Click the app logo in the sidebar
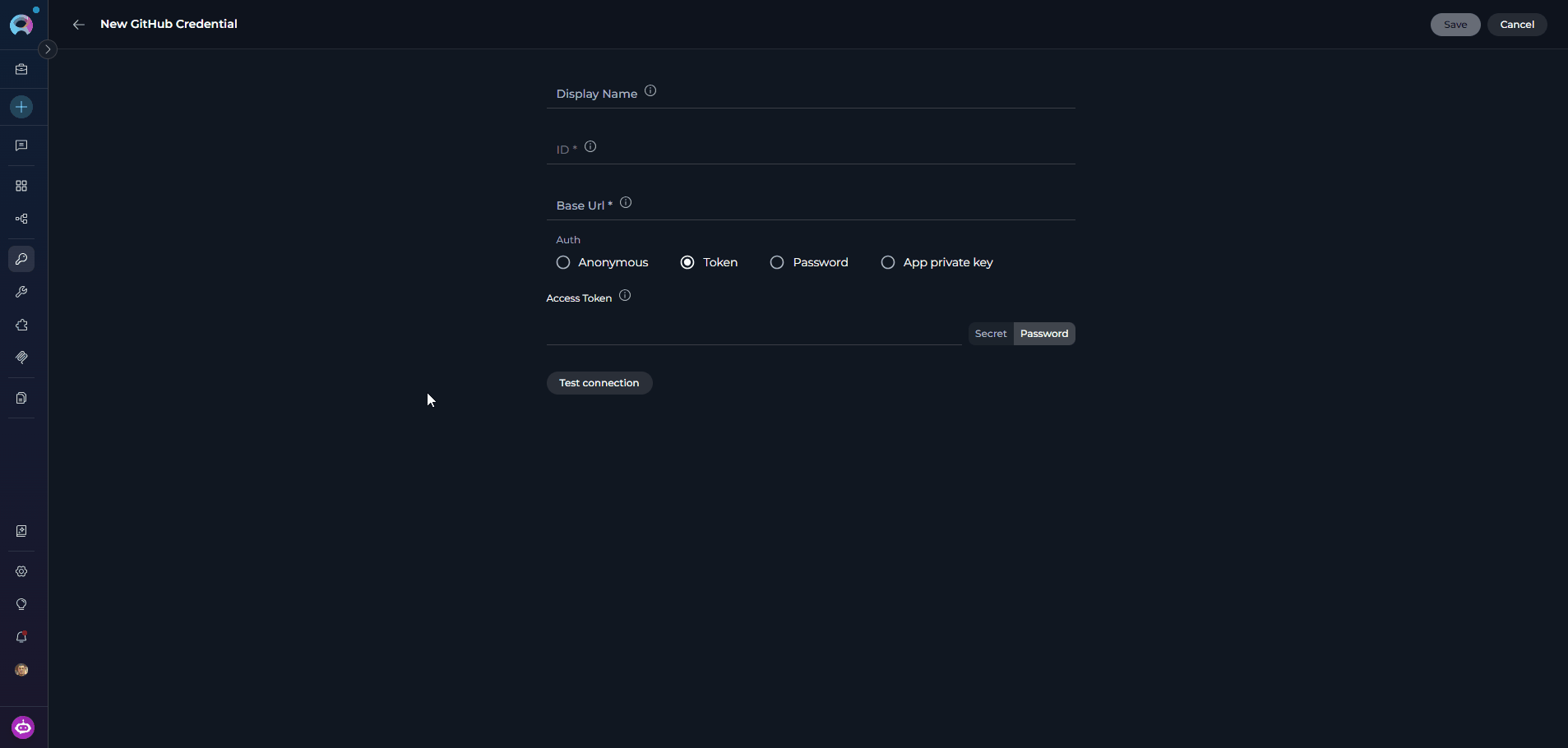Screen dimensions: 1568x748 tap(21, 24)
